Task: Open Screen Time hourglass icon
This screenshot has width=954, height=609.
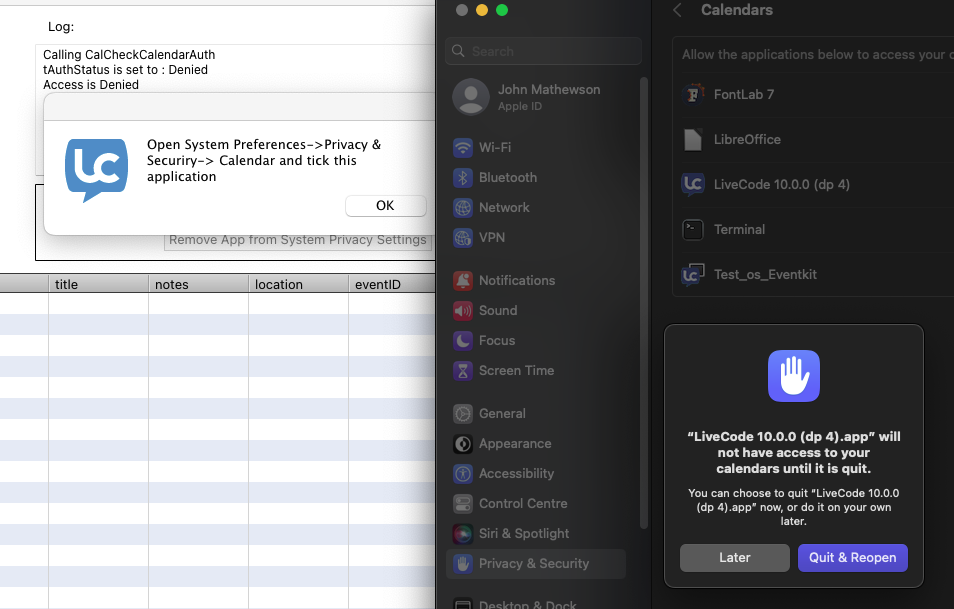Action: click(x=463, y=371)
